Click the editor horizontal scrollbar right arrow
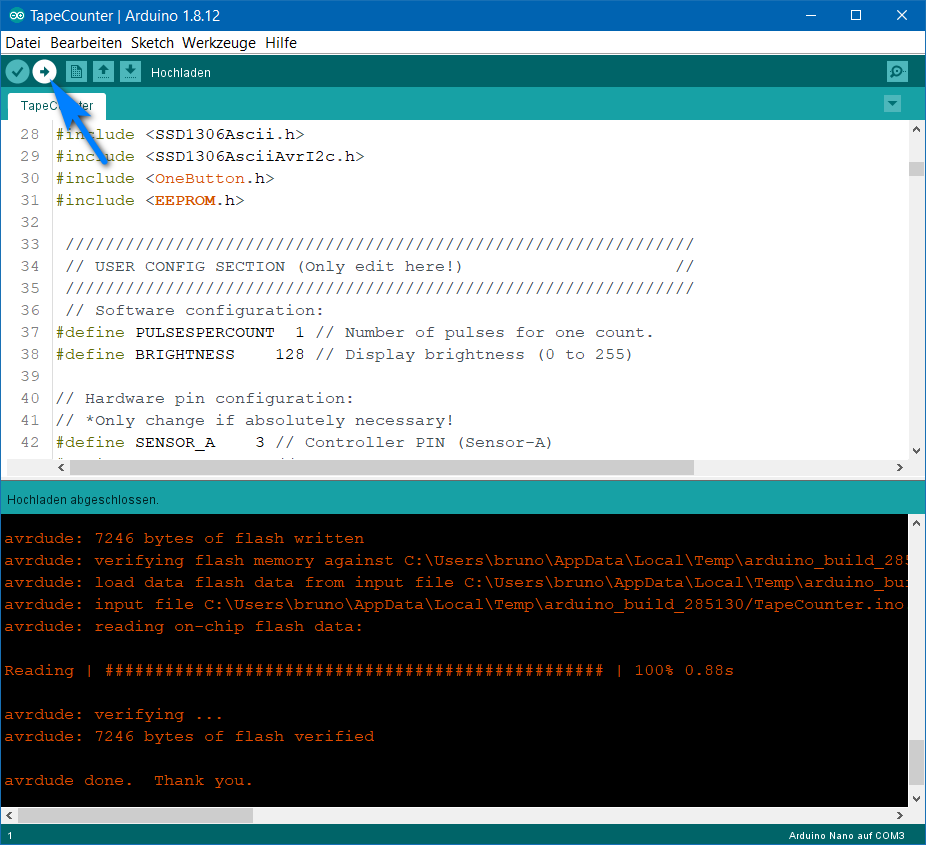This screenshot has width=926, height=845. (899, 468)
